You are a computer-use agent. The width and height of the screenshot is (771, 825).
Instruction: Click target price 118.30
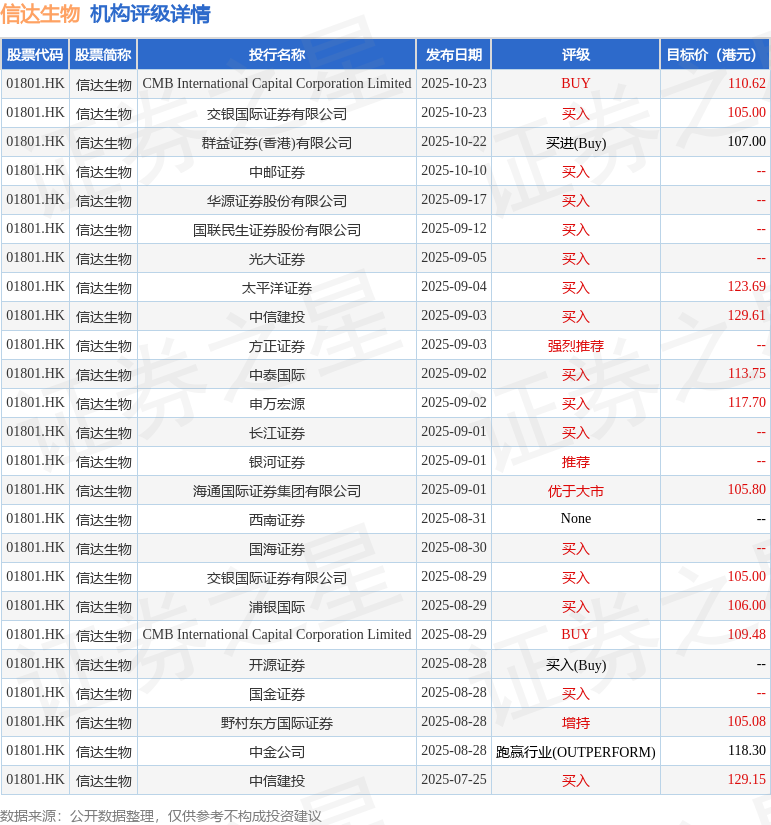click(x=746, y=750)
